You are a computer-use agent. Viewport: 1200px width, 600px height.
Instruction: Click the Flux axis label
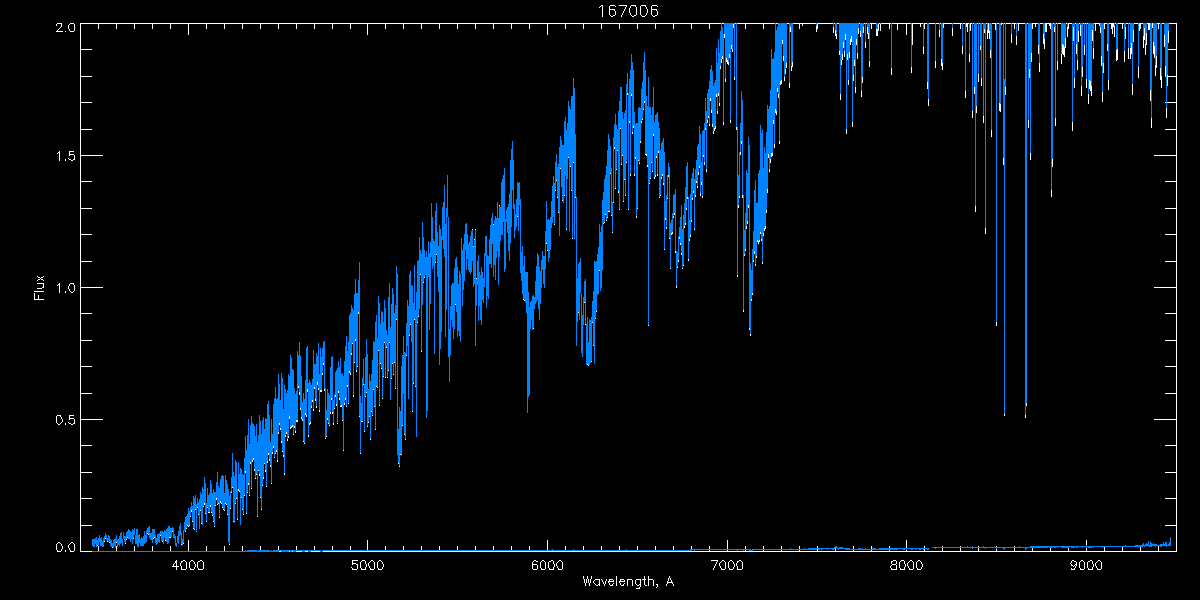click(40, 287)
